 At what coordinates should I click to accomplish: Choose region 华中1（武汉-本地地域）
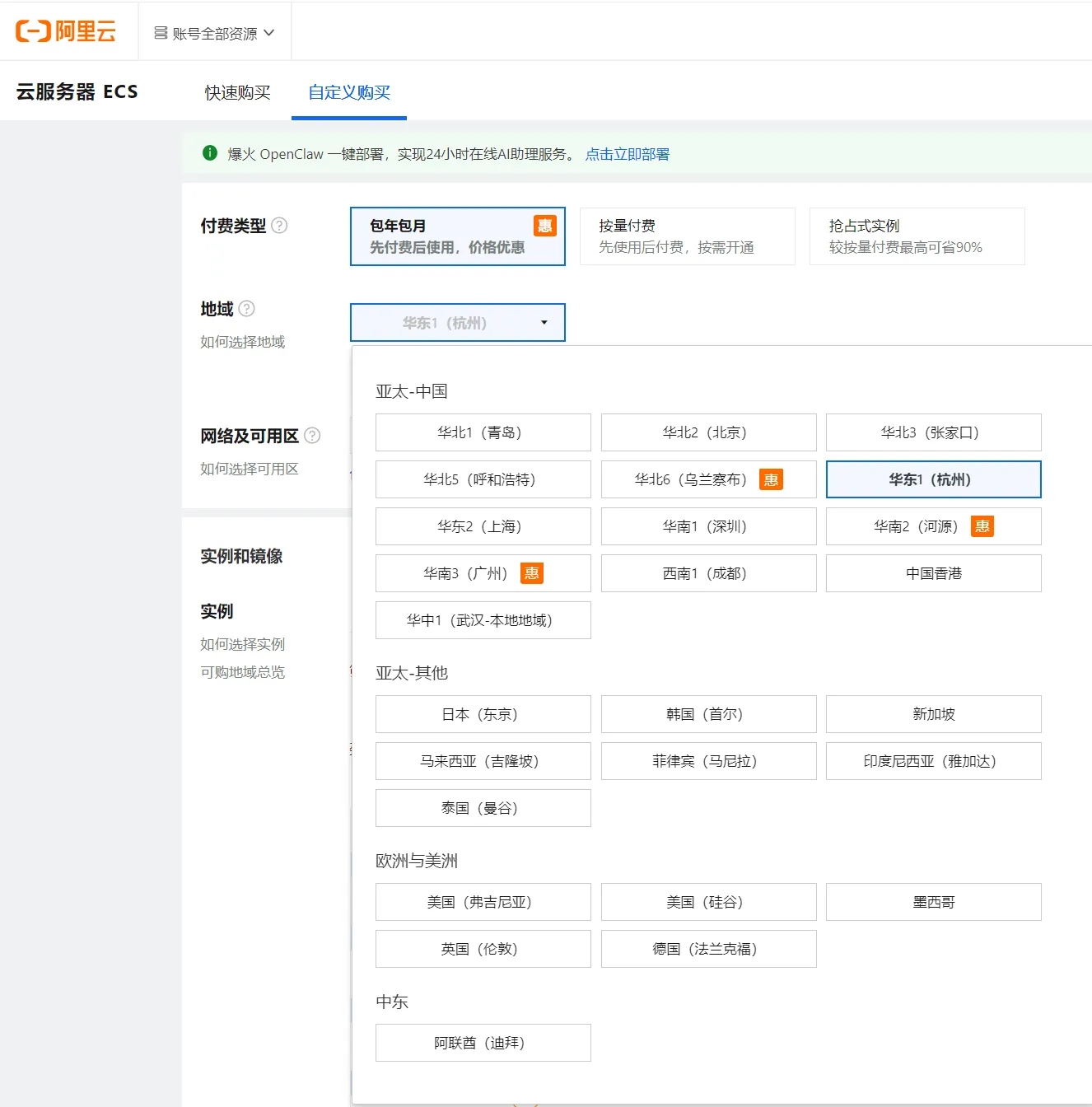pos(483,620)
